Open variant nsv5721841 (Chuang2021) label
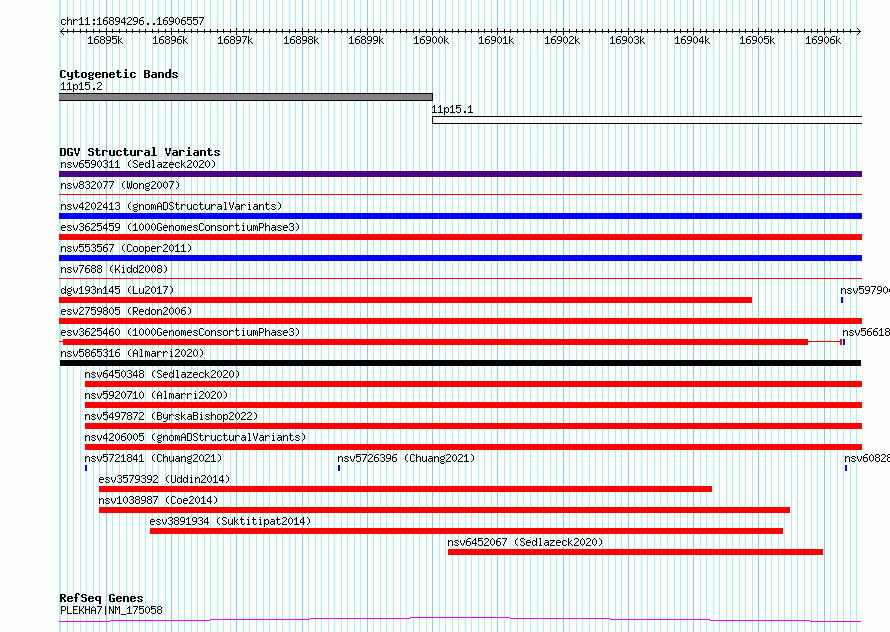The height and width of the screenshot is (632, 890). click(x=153, y=458)
